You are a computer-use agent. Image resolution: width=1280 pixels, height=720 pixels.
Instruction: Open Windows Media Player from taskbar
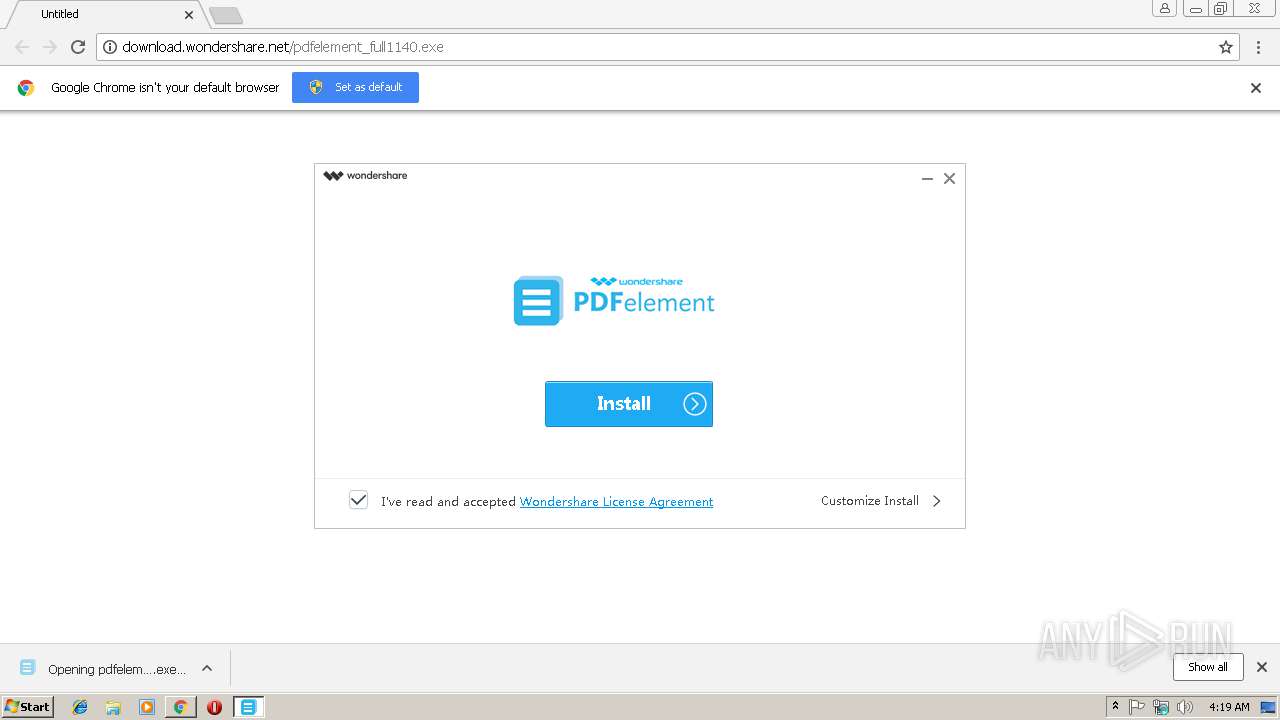pyautogui.click(x=147, y=707)
